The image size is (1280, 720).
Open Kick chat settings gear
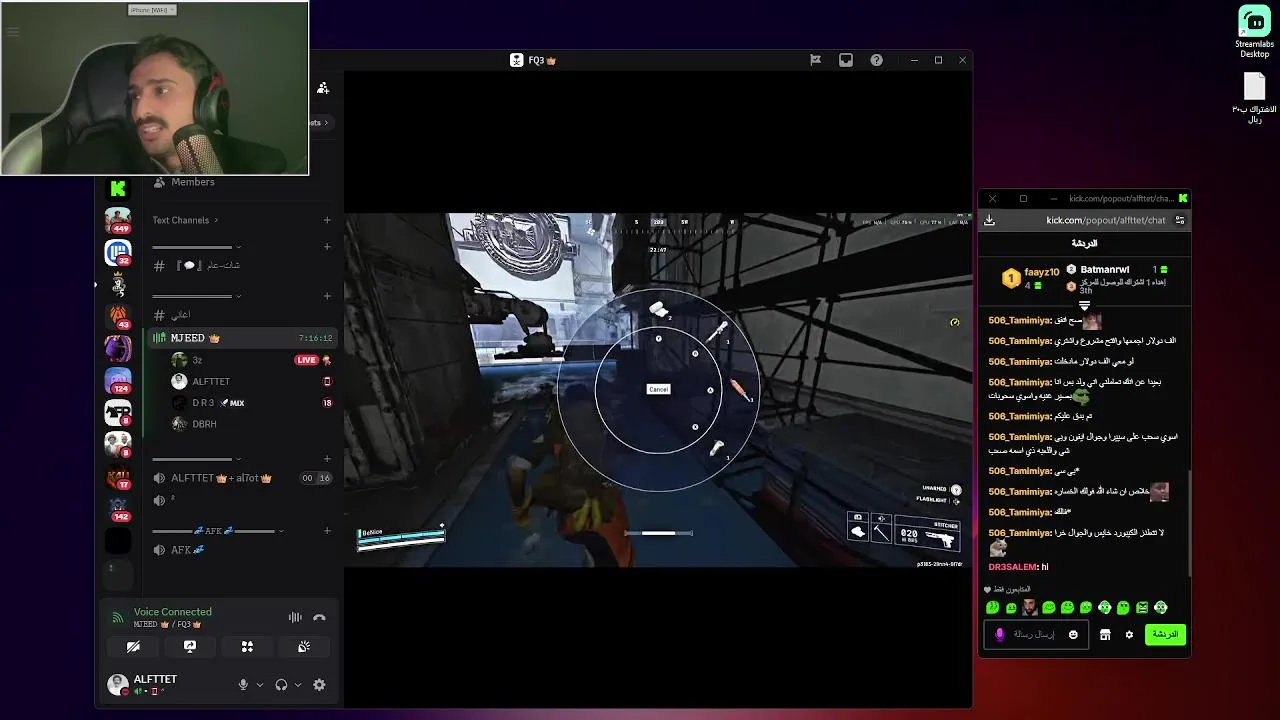[1129, 634]
